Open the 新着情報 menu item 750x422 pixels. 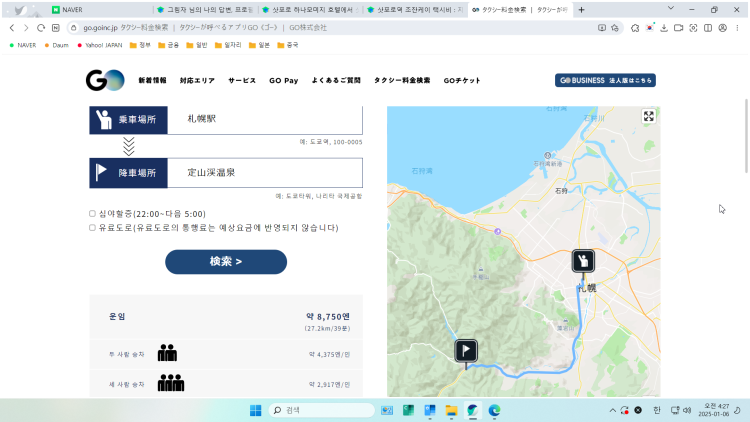[153, 80]
